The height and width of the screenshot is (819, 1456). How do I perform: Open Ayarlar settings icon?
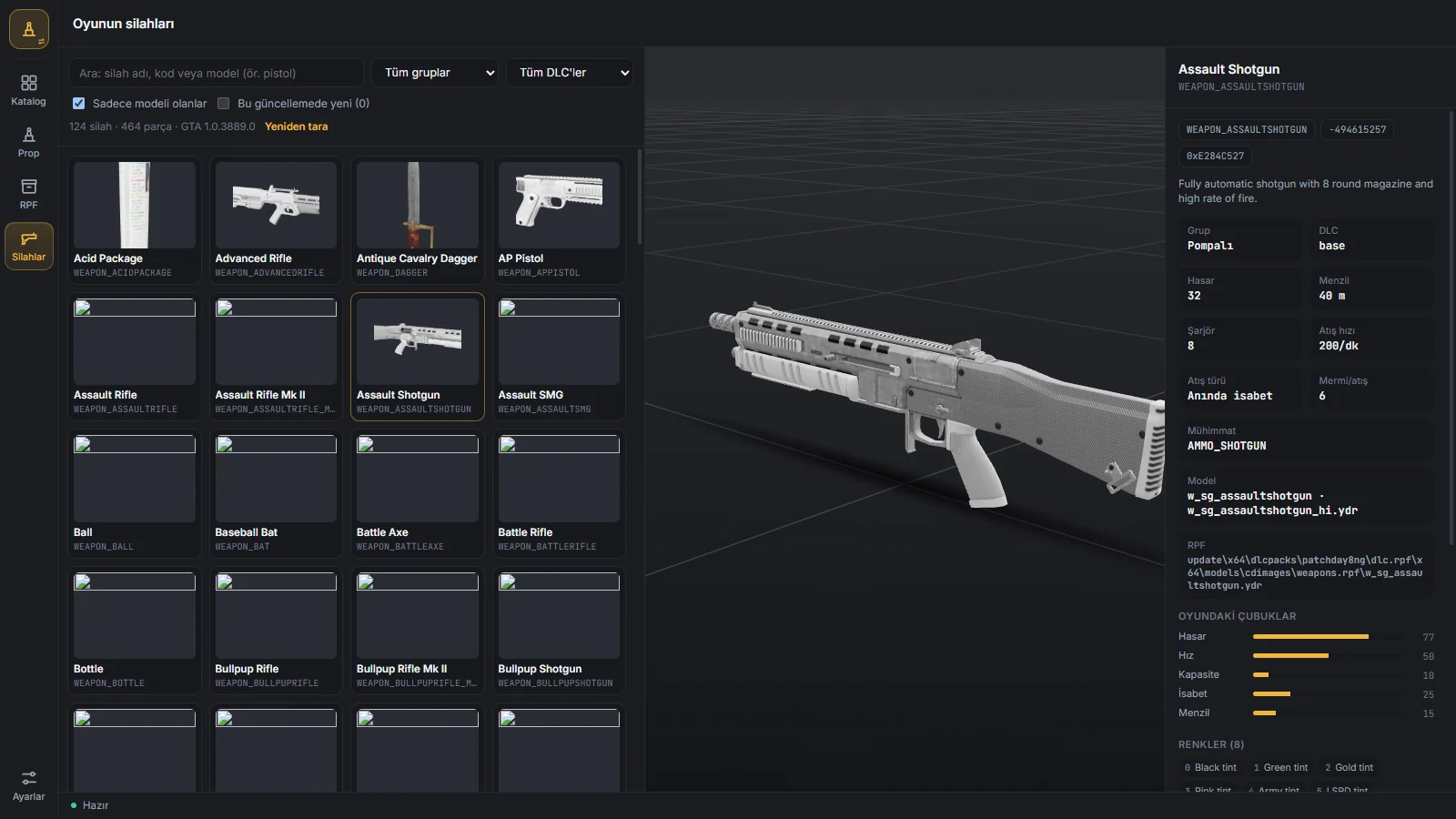pyautogui.click(x=28, y=785)
